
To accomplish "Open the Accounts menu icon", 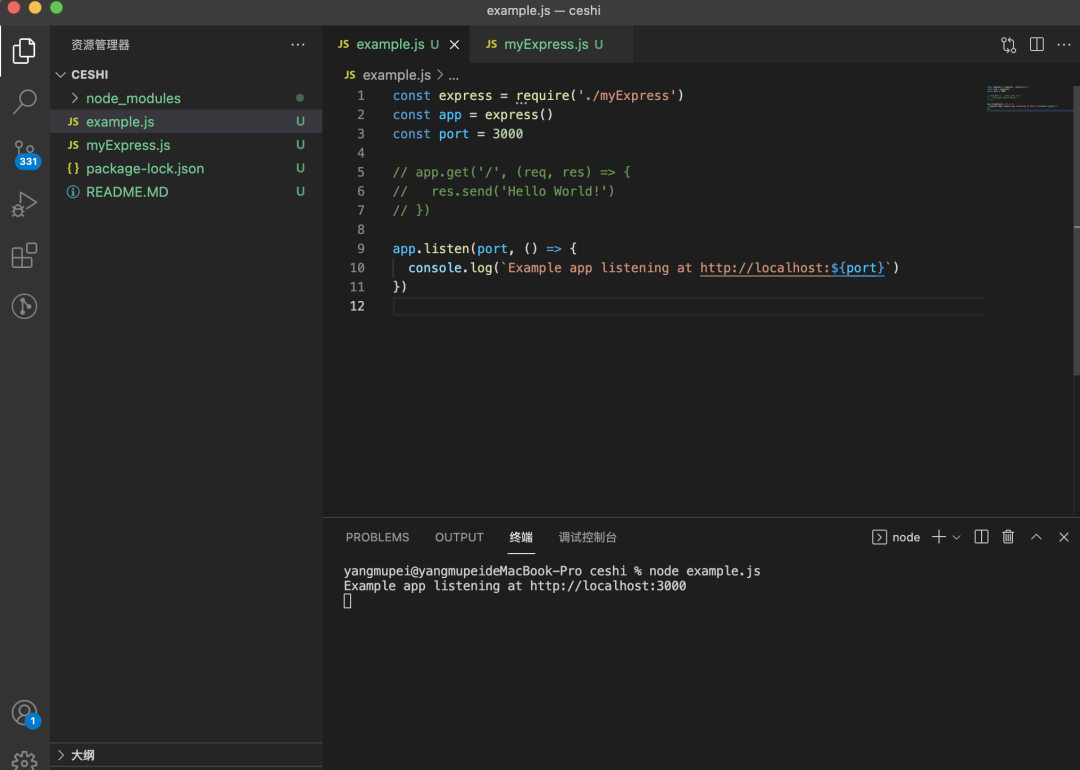I will [x=25, y=714].
